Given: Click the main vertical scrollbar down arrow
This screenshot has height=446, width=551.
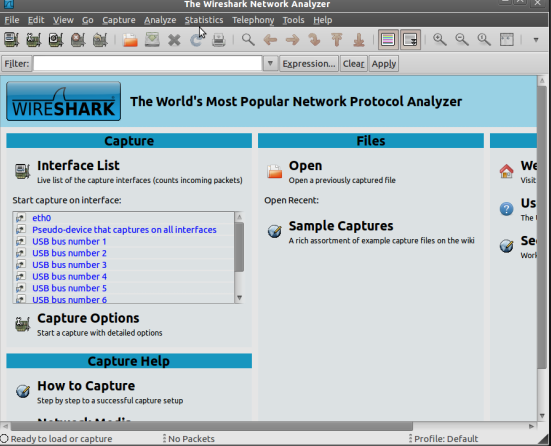Looking at the screenshot, I should [542, 416].
